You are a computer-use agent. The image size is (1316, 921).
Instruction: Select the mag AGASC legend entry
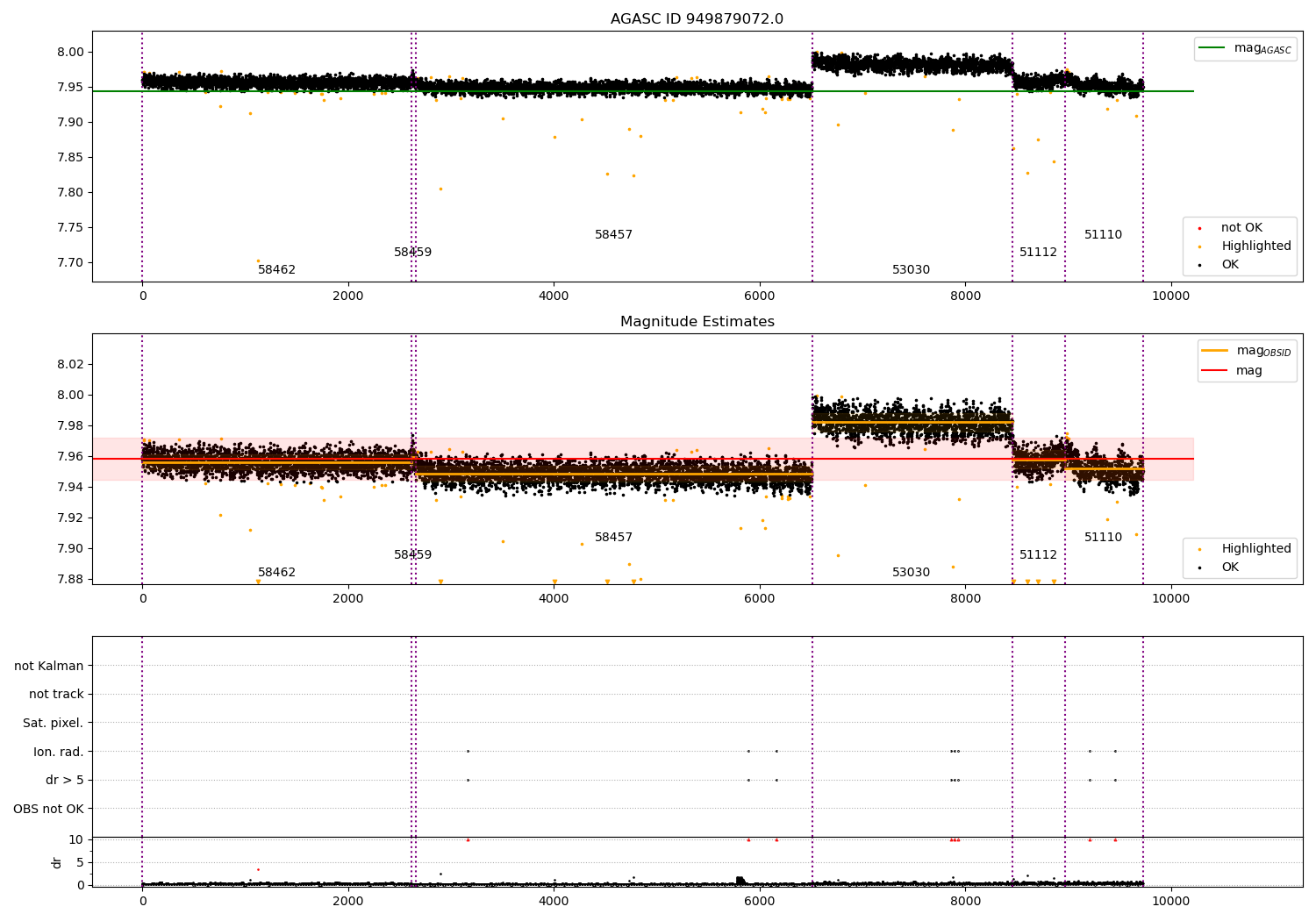pos(1245,48)
